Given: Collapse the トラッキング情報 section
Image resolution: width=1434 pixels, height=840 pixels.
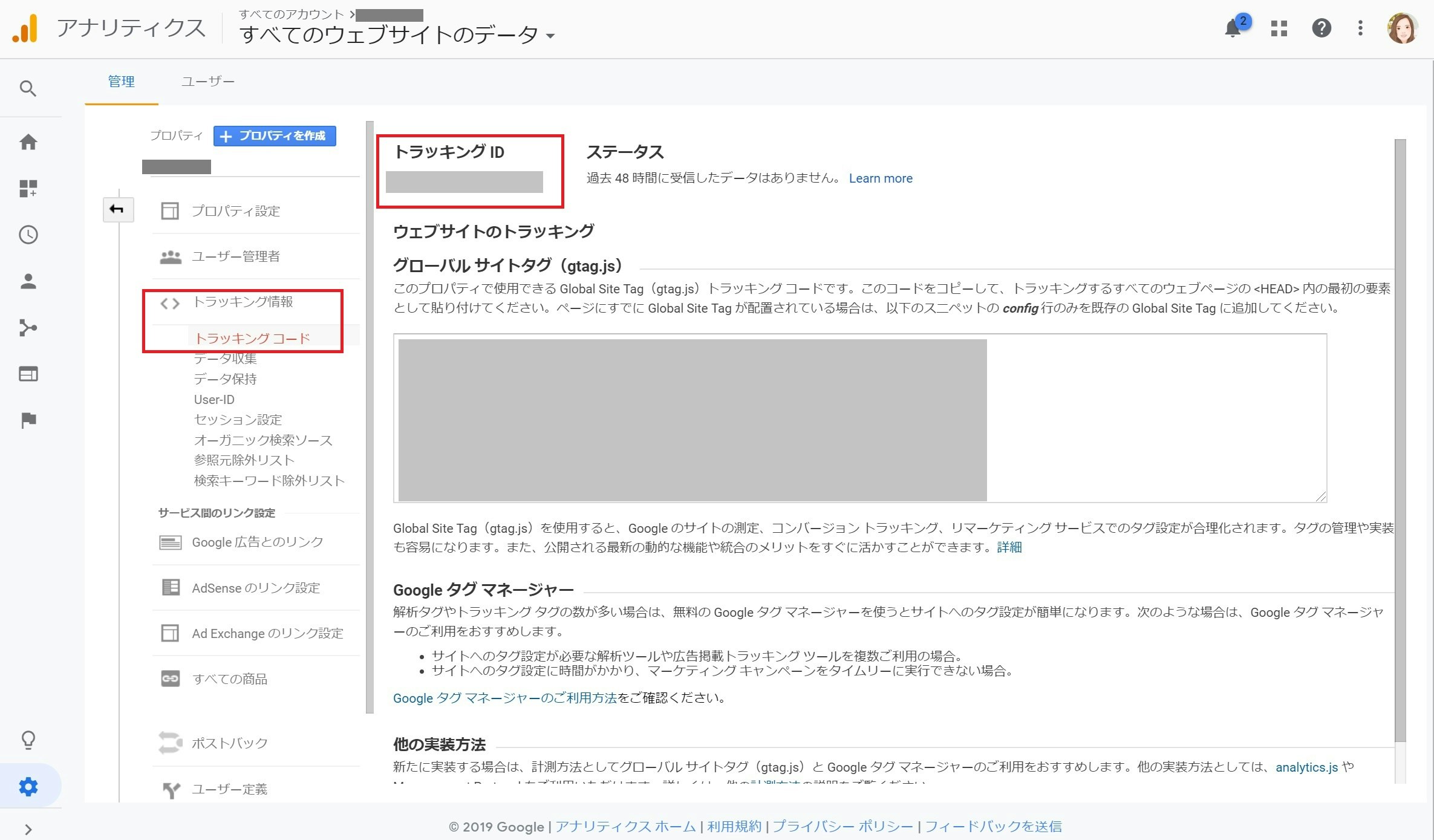Looking at the screenshot, I should 242,302.
